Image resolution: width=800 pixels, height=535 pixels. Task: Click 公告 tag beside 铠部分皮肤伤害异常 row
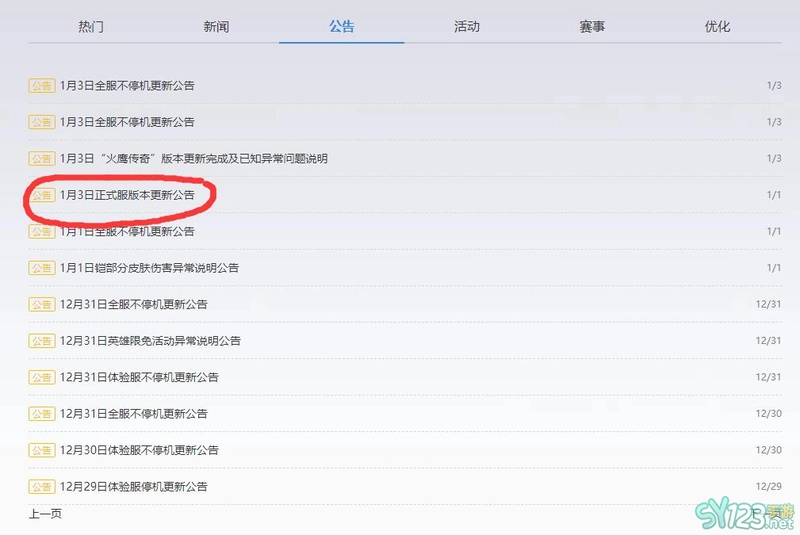pos(42,268)
